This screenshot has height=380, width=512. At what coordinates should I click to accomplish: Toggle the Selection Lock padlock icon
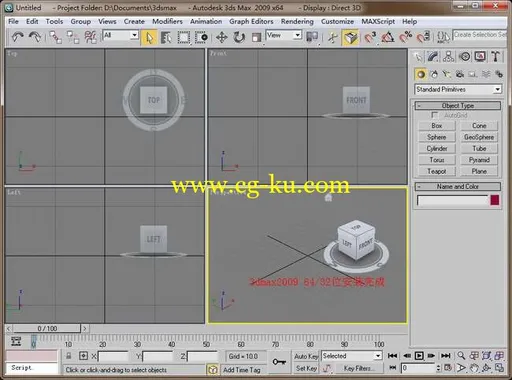pyautogui.click(x=69, y=356)
